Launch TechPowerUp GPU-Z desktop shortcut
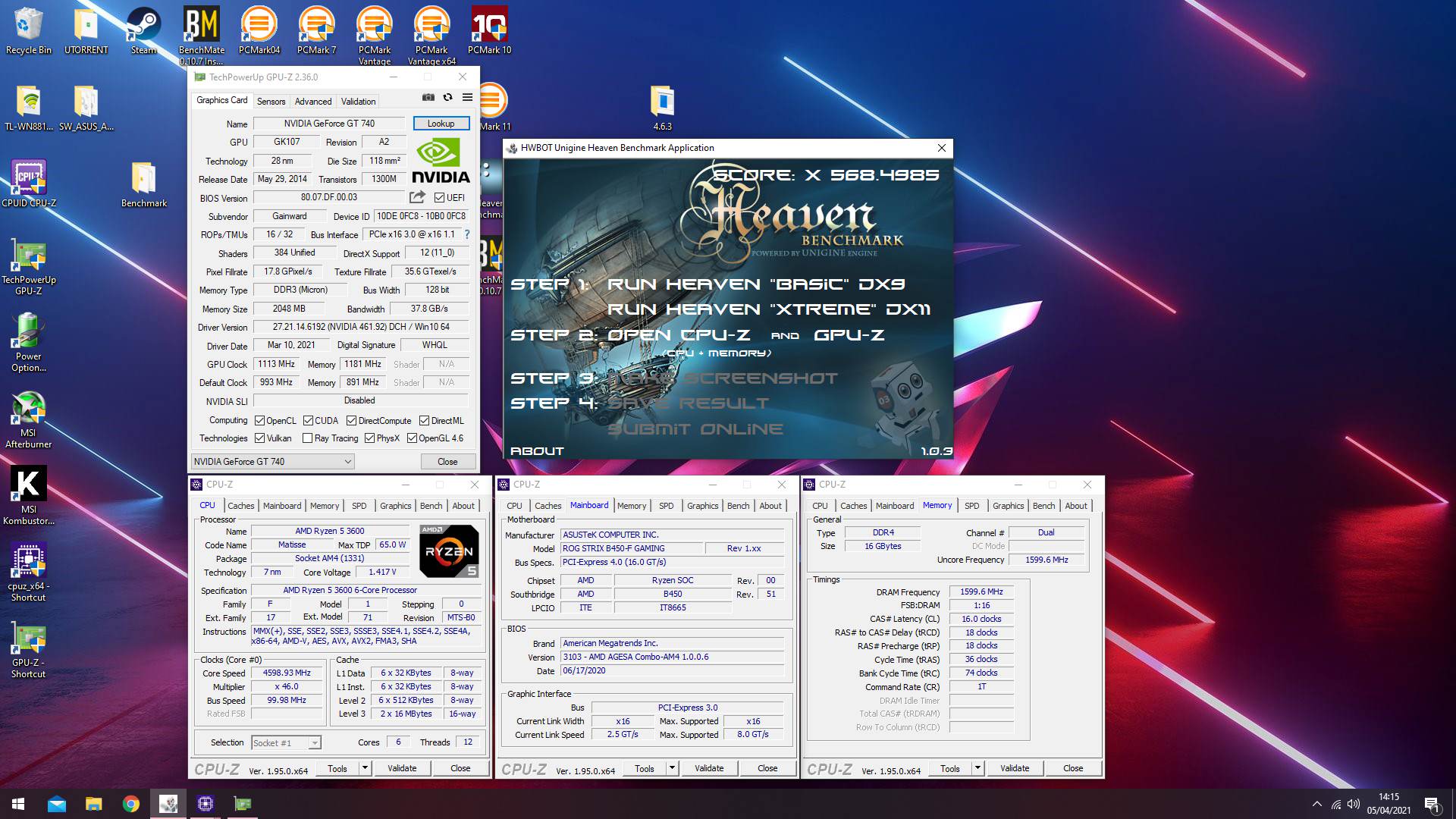The height and width of the screenshot is (819, 1456). point(29,266)
